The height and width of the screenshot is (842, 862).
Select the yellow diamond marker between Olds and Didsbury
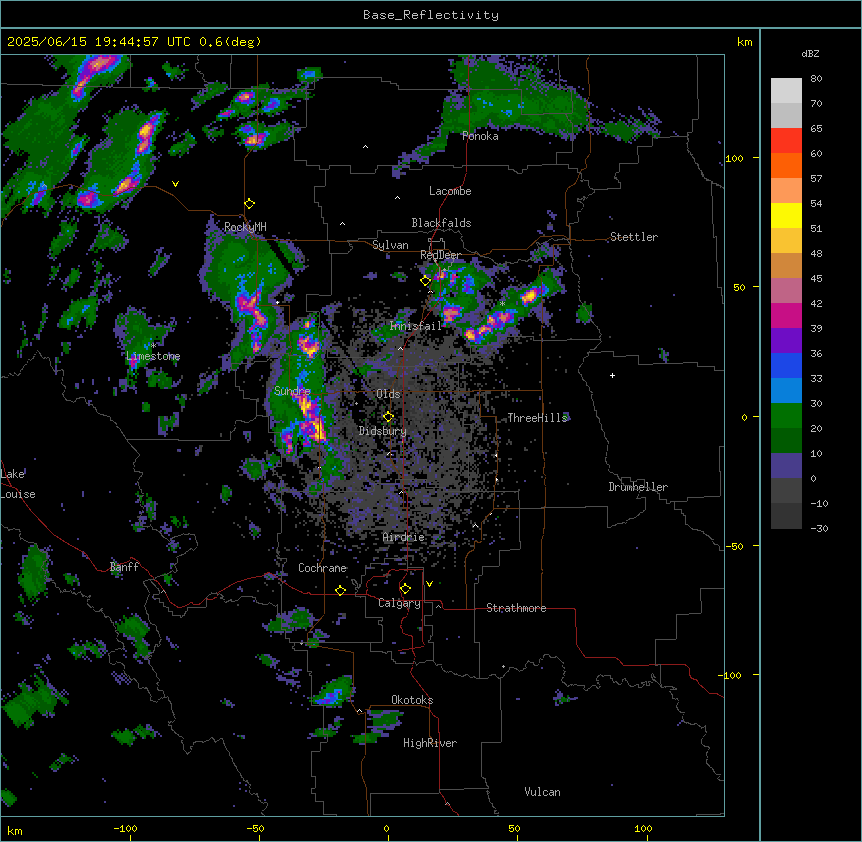[x=388, y=417]
